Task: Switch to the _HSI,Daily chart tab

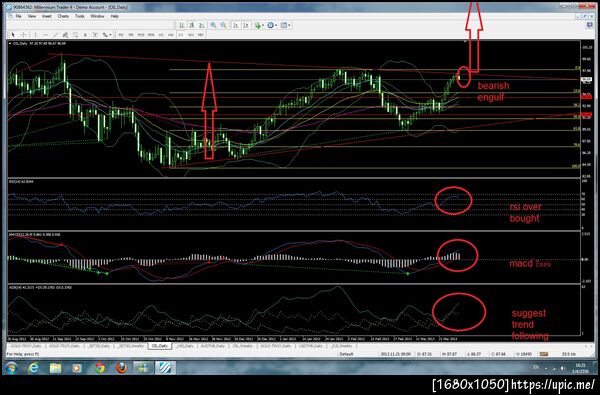Action: (184, 346)
